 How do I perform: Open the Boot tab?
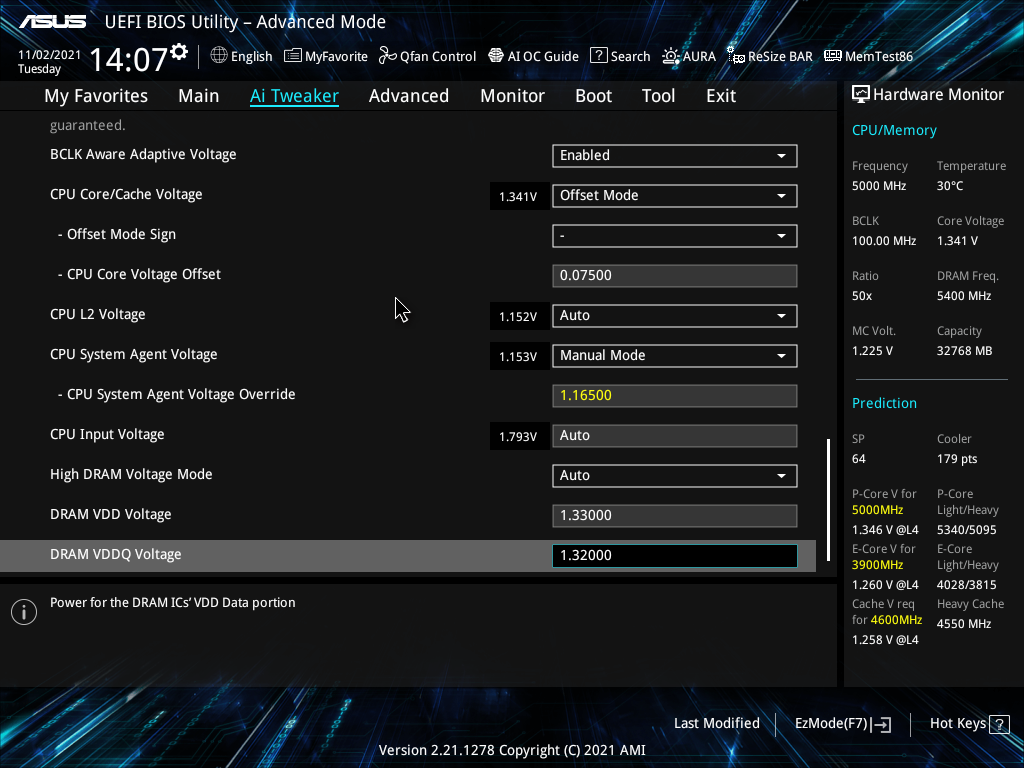594,96
